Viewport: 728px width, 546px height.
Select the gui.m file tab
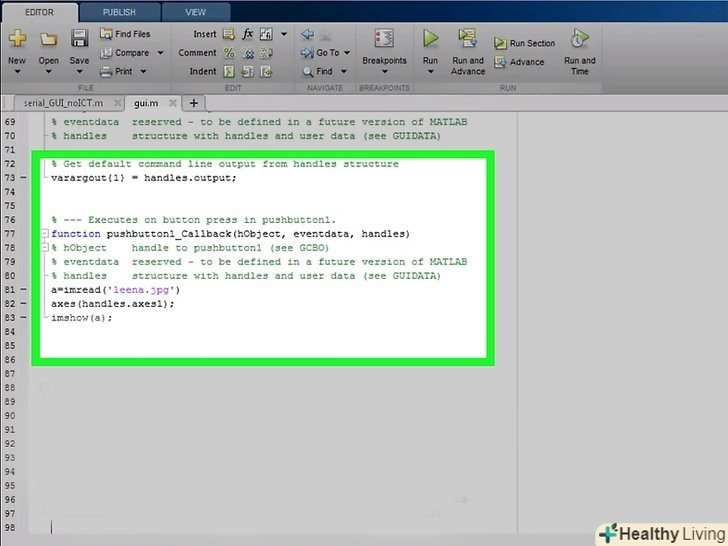point(146,103)
